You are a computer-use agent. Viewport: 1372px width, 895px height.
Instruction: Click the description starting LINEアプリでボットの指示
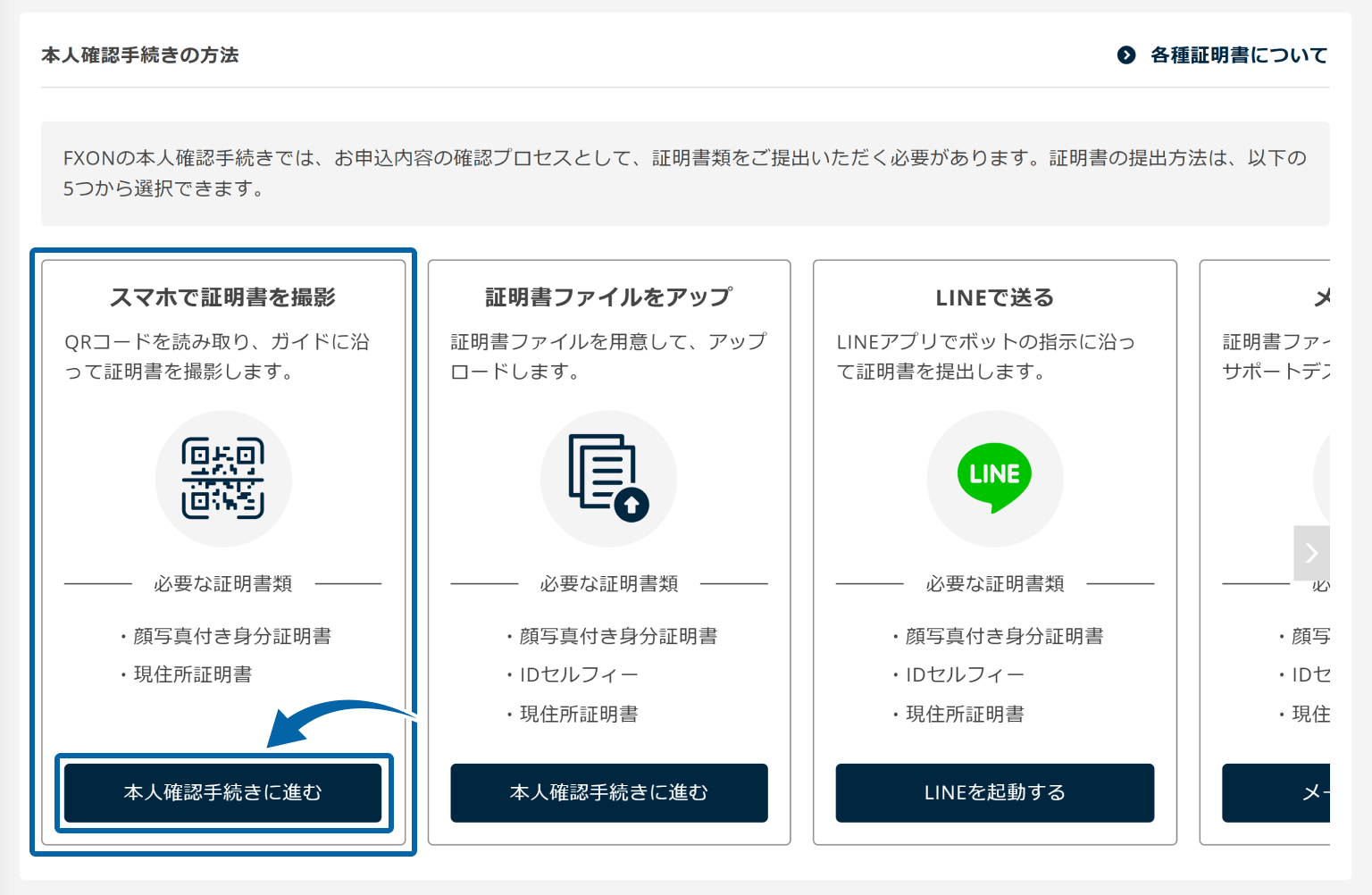pyautogui.click(x=986, y=356)
